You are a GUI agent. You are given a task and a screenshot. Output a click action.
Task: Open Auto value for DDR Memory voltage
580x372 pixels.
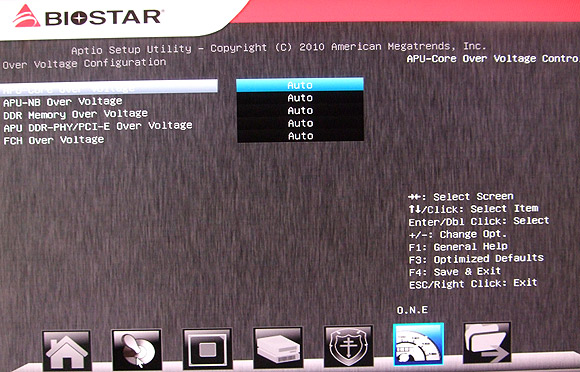click(x=300, y=111)
